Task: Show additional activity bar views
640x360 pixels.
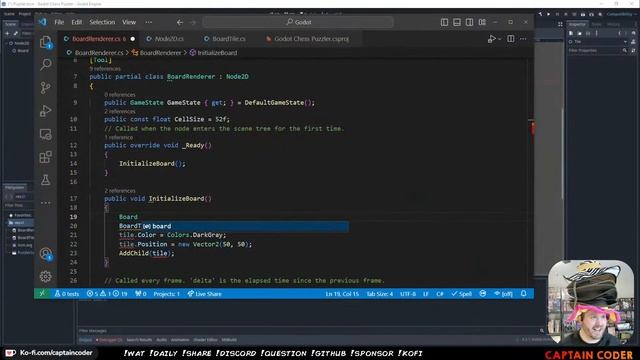Action: 46,202
